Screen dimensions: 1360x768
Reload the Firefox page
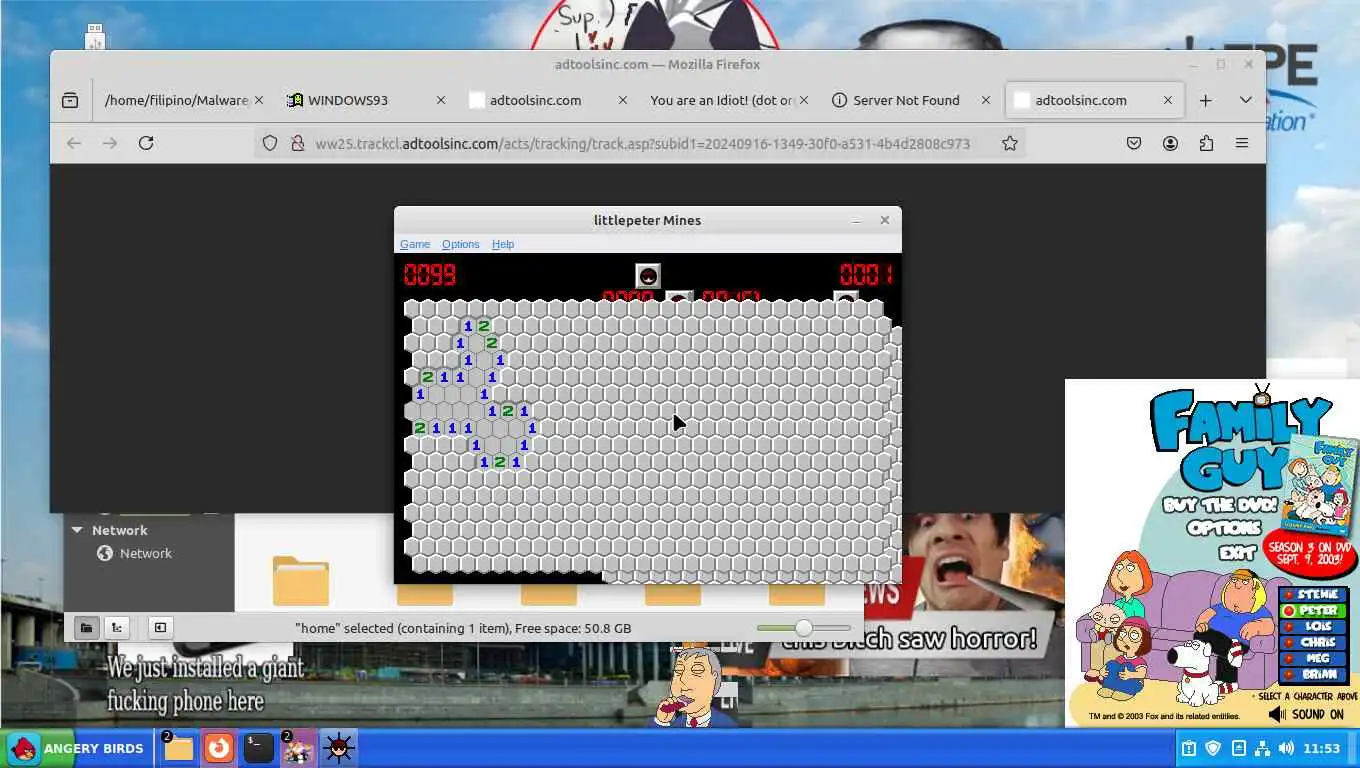coord(146,143)
